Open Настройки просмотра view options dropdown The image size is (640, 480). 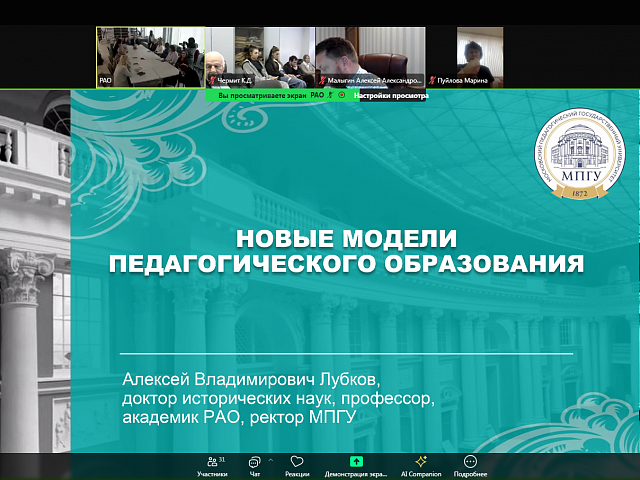(x=390, y=96)
